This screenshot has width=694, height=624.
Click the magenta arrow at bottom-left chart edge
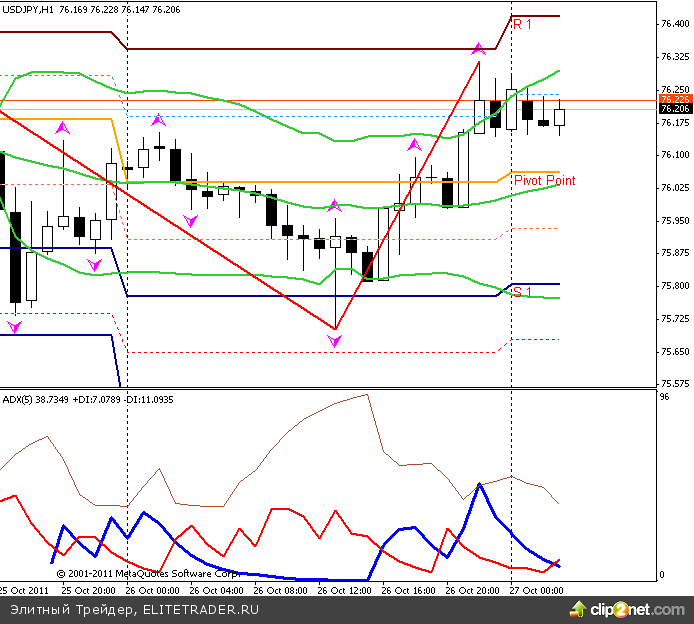tap(14, 327)
